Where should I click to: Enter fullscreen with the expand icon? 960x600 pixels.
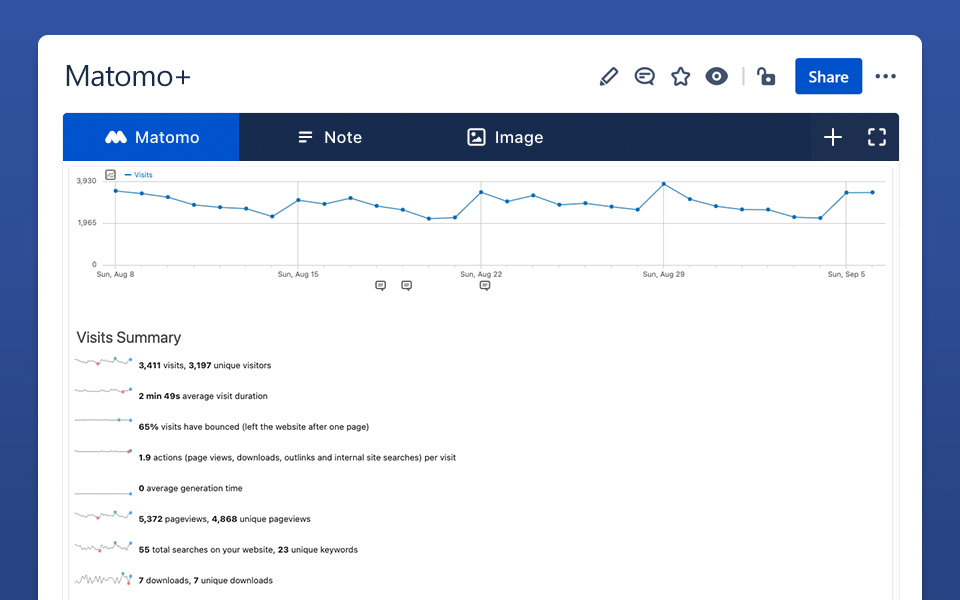(x=877, y=137)
